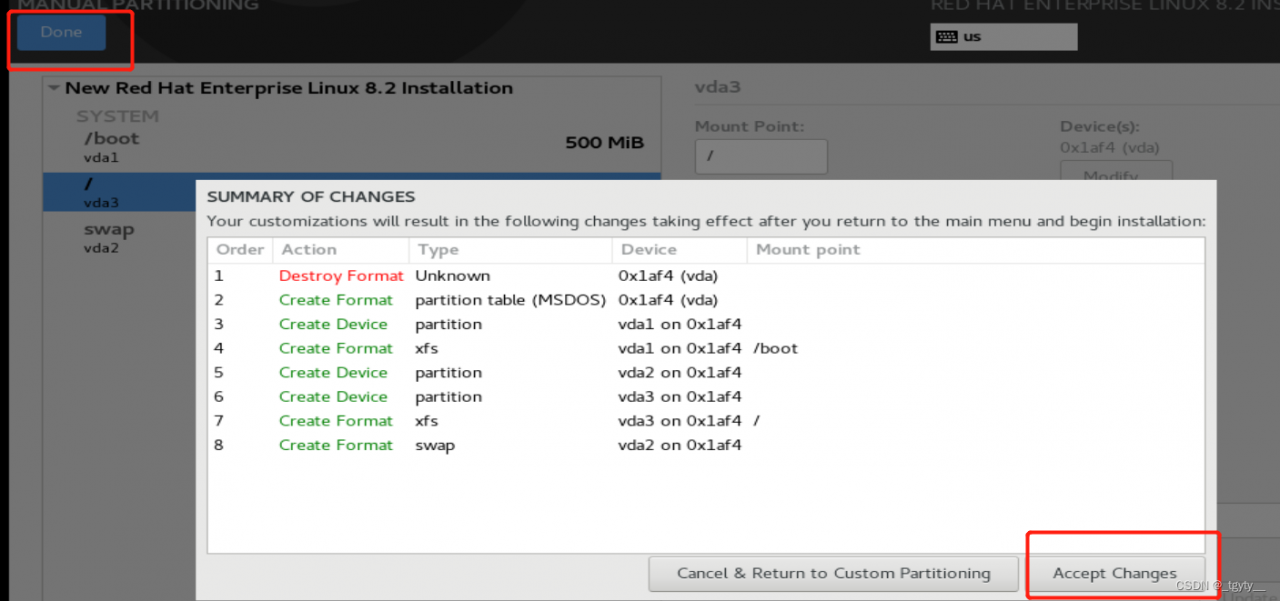
Task: Cancel and return to Custom Partitioning
Action: 833,573
